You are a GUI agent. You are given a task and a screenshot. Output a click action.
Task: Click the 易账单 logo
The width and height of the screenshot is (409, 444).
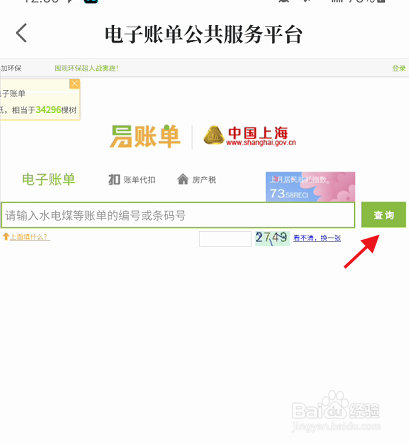(145, 136)
